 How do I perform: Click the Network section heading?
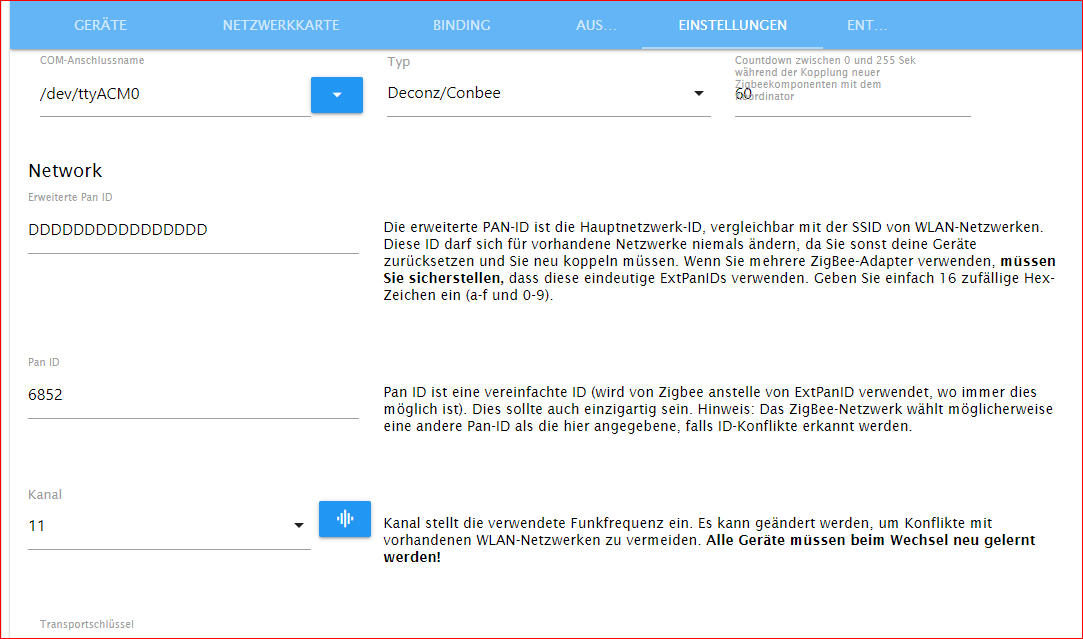click(x=65, y=171)
